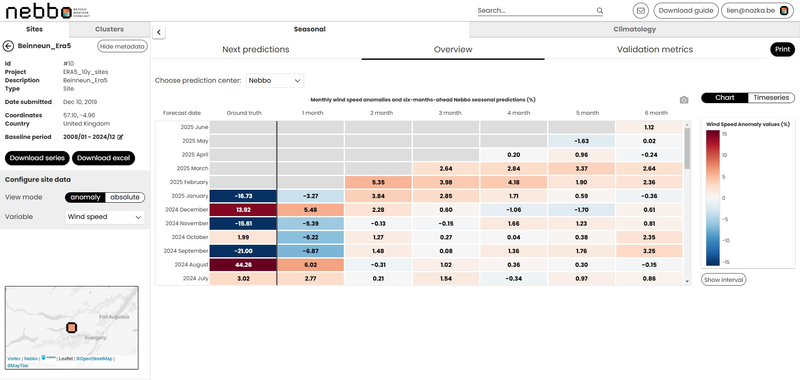This screenshot has height=380, width=800.
Task: Switch to the Climatology tab
Action: click(x=634, y=30)
